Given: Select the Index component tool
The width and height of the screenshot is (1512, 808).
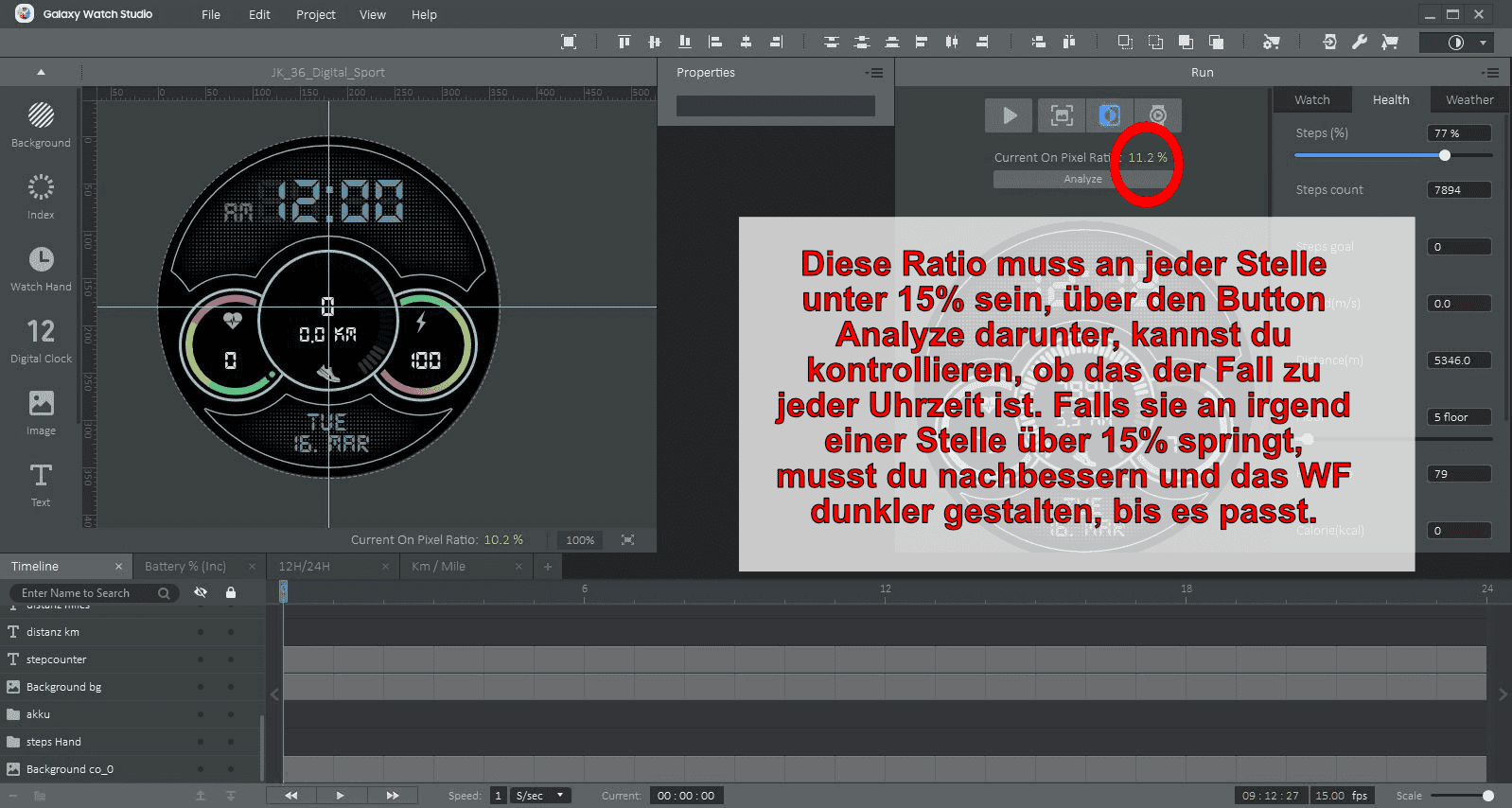Looking at the screenshot, I should click(x=41, y=197).
